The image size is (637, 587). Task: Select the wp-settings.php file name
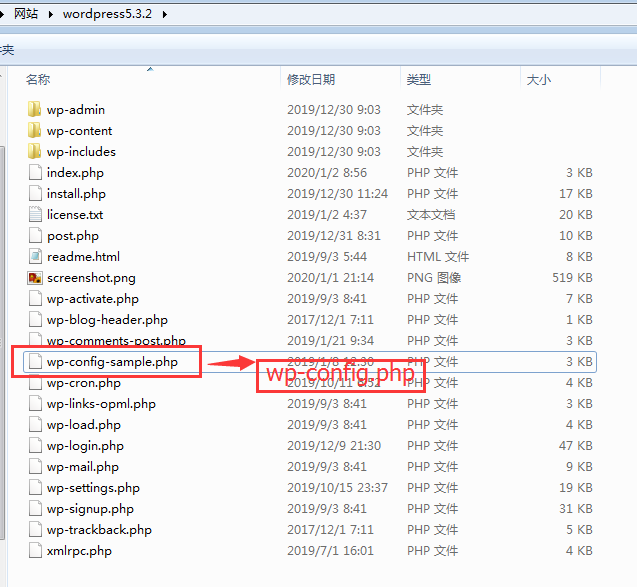[x=93, y=488]
